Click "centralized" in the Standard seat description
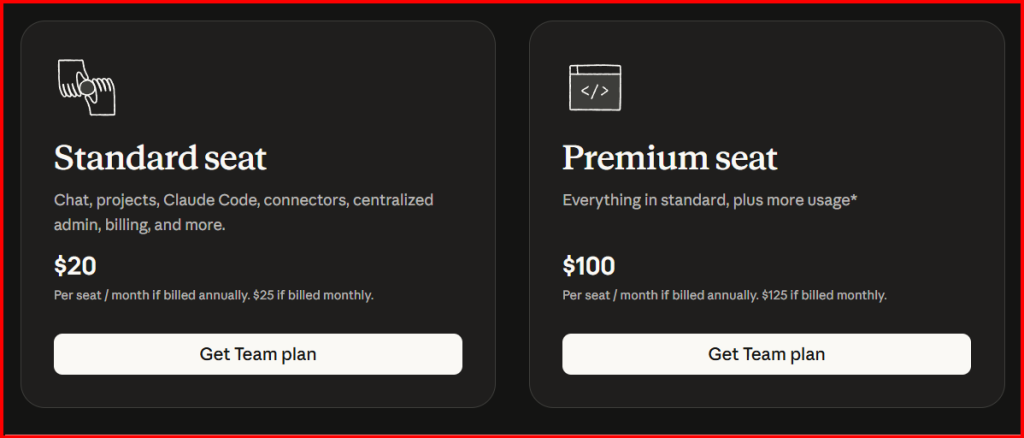This screenshot has width=1024, height=438. click(x=393, y=200)
